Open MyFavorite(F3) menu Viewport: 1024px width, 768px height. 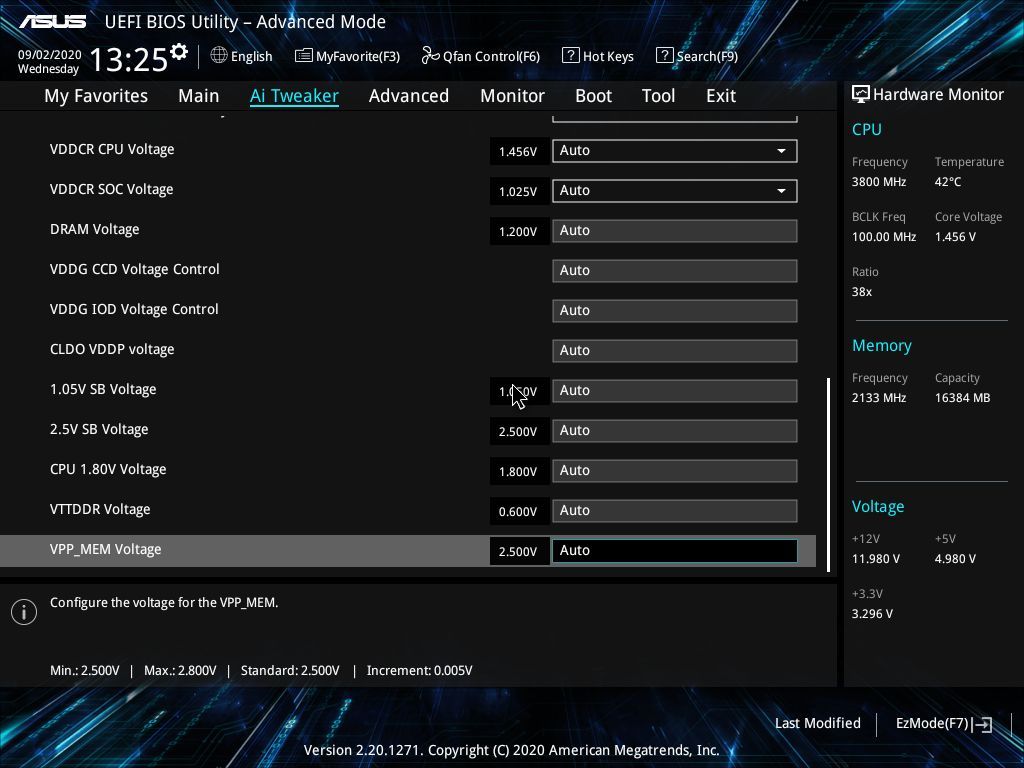pos(347,56)
